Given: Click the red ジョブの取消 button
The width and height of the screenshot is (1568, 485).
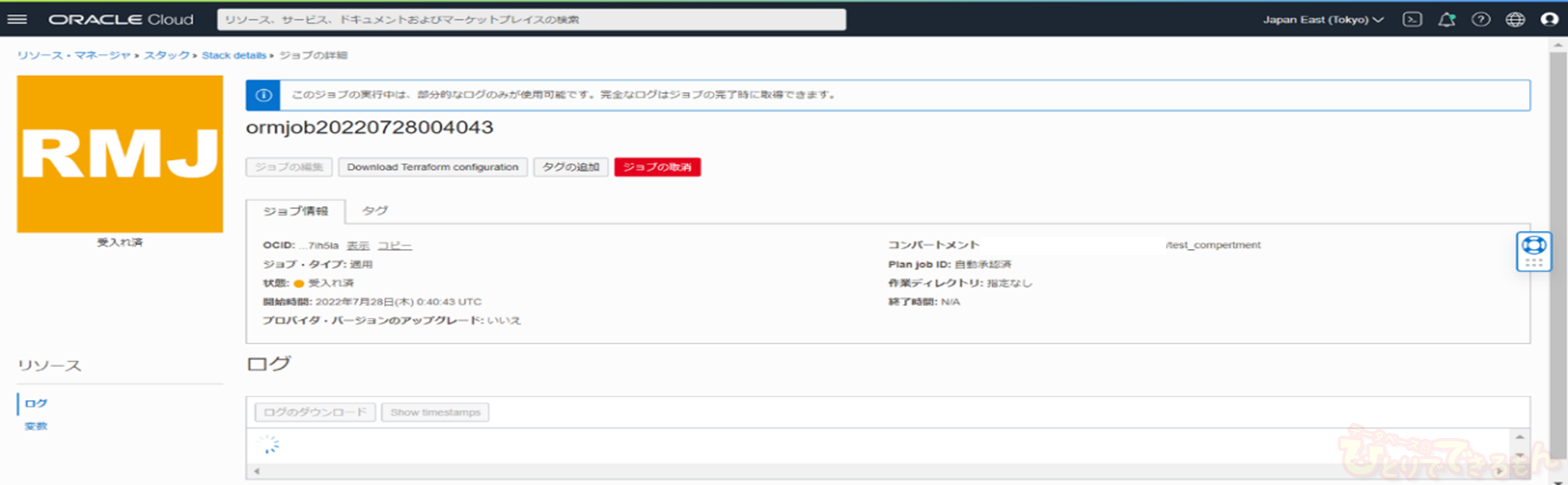Looking at the screenshot, I should [657, 167].
